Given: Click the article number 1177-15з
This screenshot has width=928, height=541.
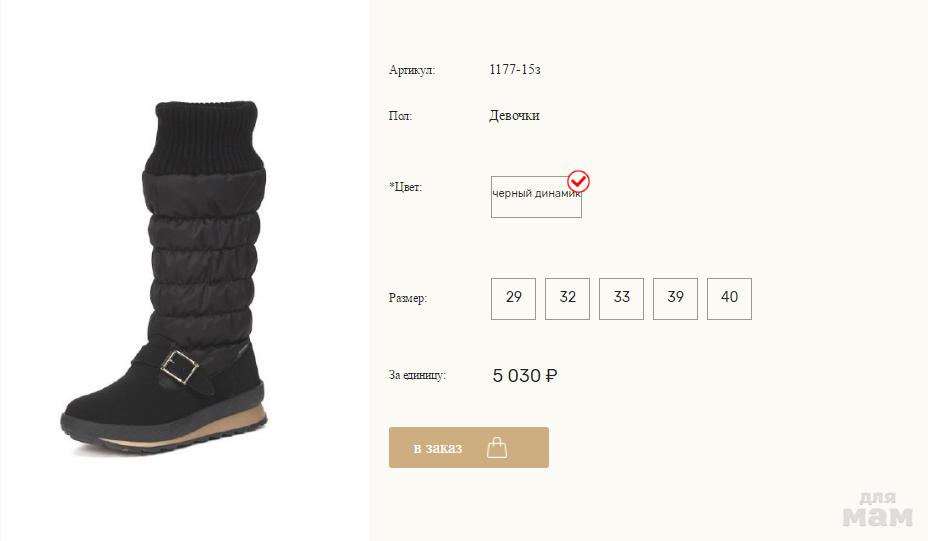Looking at the screenshot, I should (x=515, y=69).
